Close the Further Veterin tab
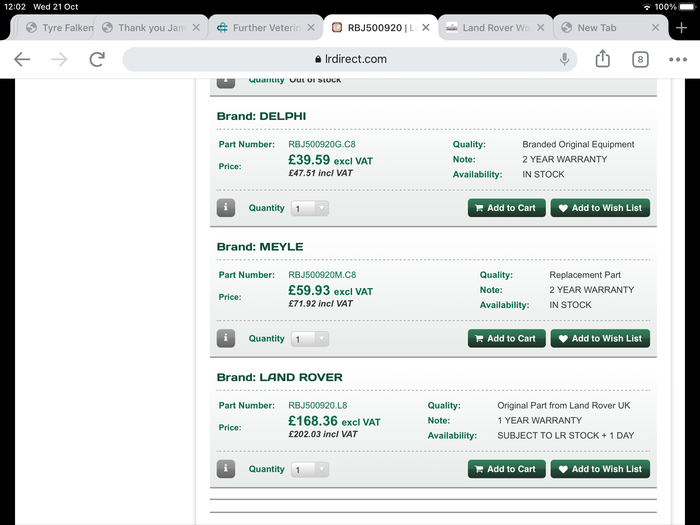This screenshot has width=700, height=525. point(311,28)
